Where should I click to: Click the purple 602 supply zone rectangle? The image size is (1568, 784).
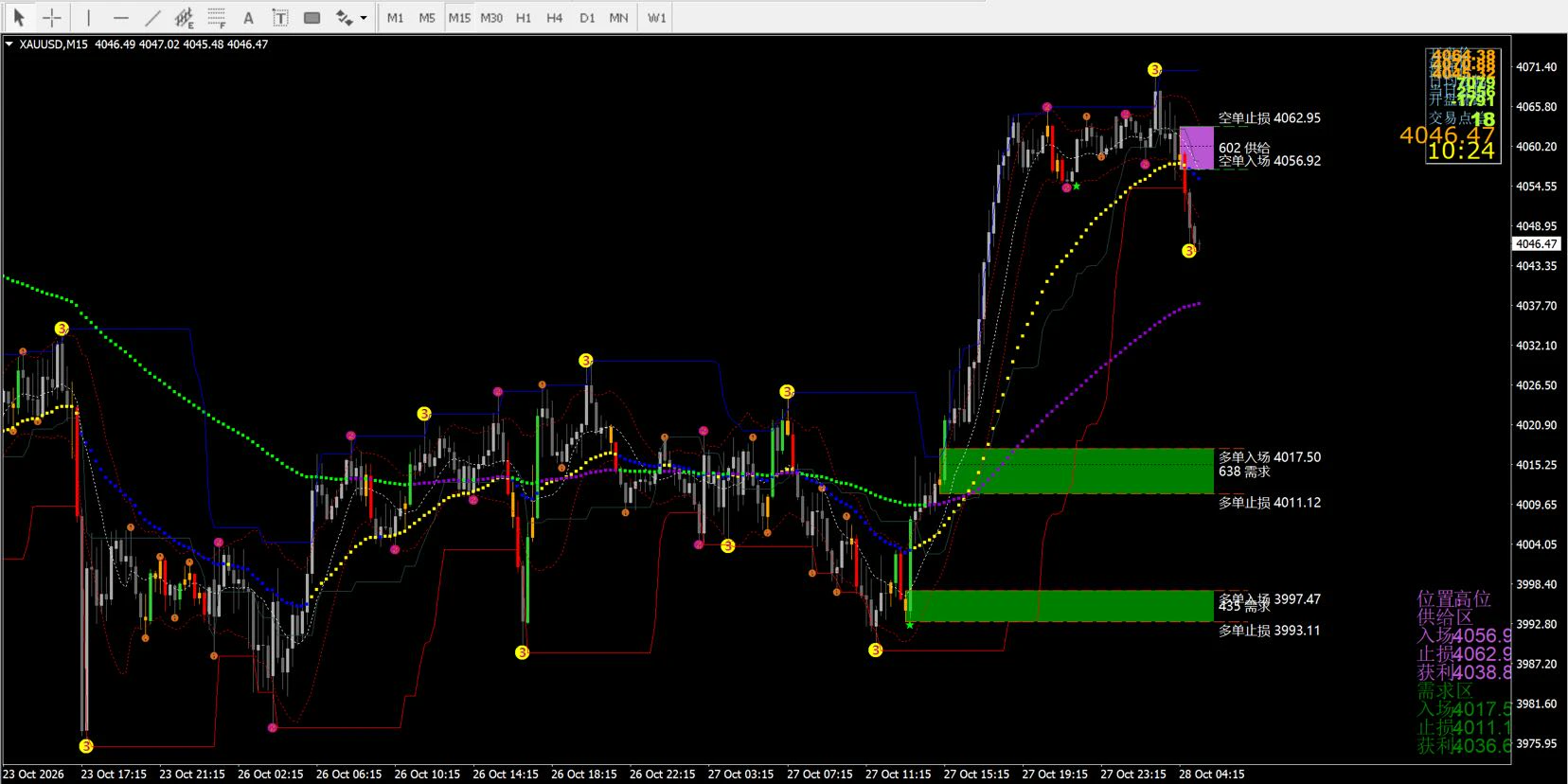tap(1197, 149)
